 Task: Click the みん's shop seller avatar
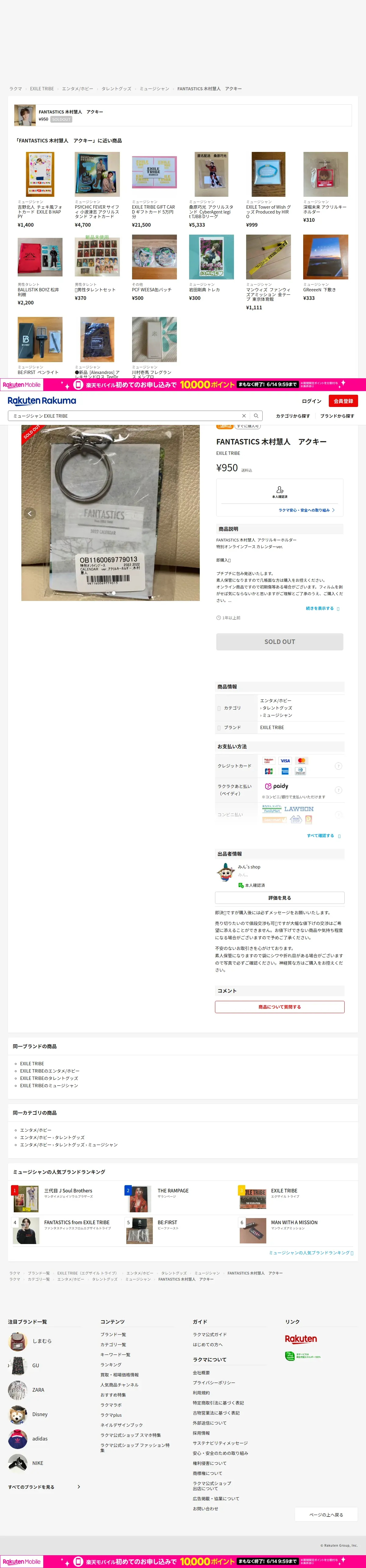tap(225, 872)
